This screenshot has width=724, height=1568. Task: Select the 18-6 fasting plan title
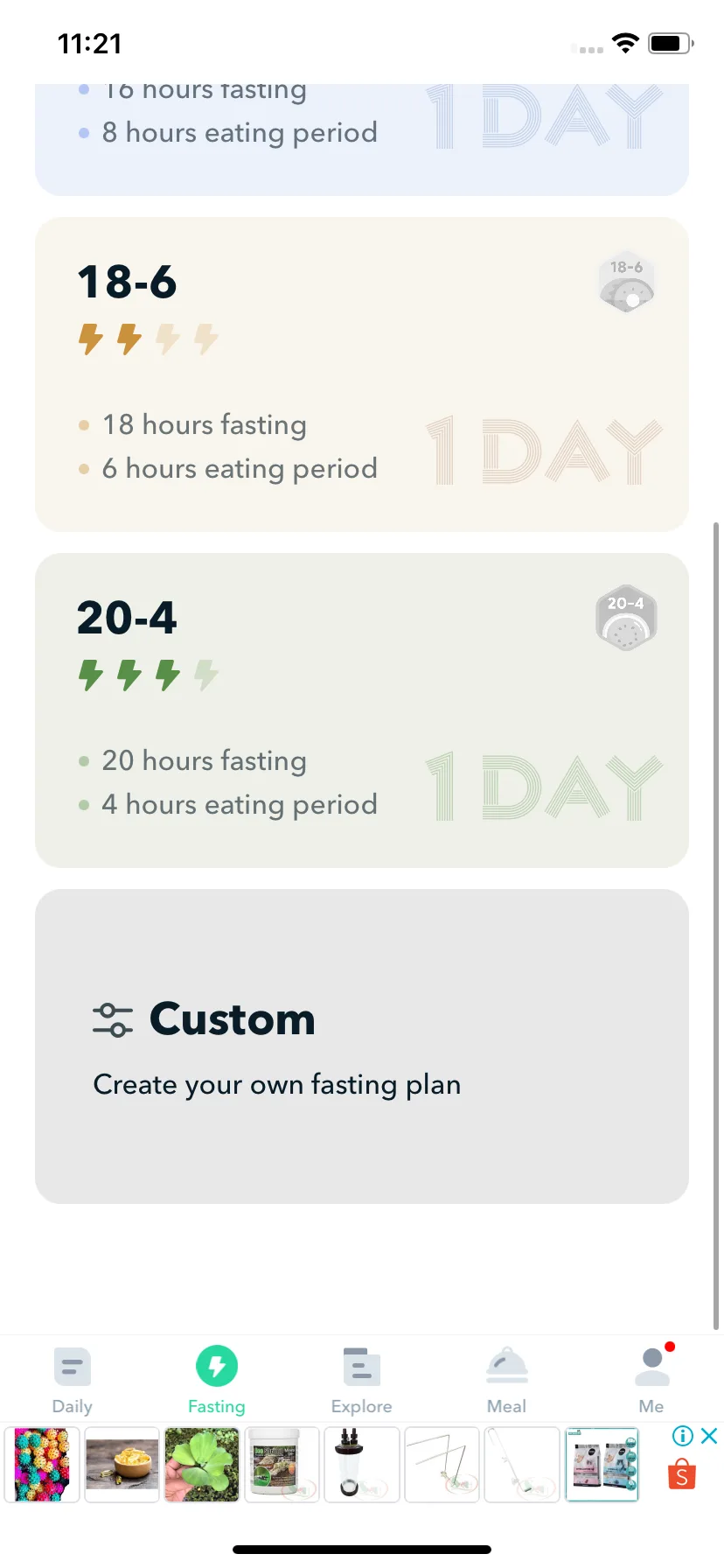pos(127,282)
